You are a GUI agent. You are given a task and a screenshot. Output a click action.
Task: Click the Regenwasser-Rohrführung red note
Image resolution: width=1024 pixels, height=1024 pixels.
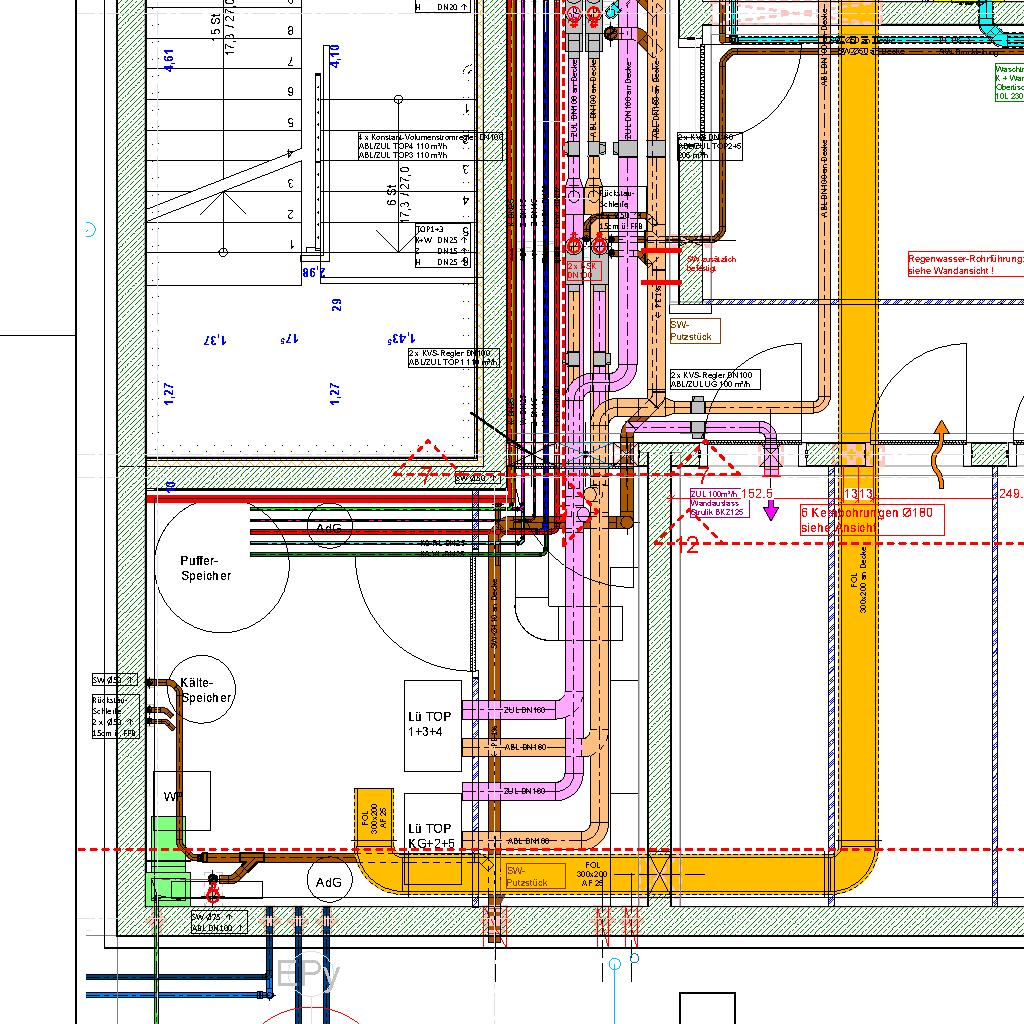click(x=964, y=264)
